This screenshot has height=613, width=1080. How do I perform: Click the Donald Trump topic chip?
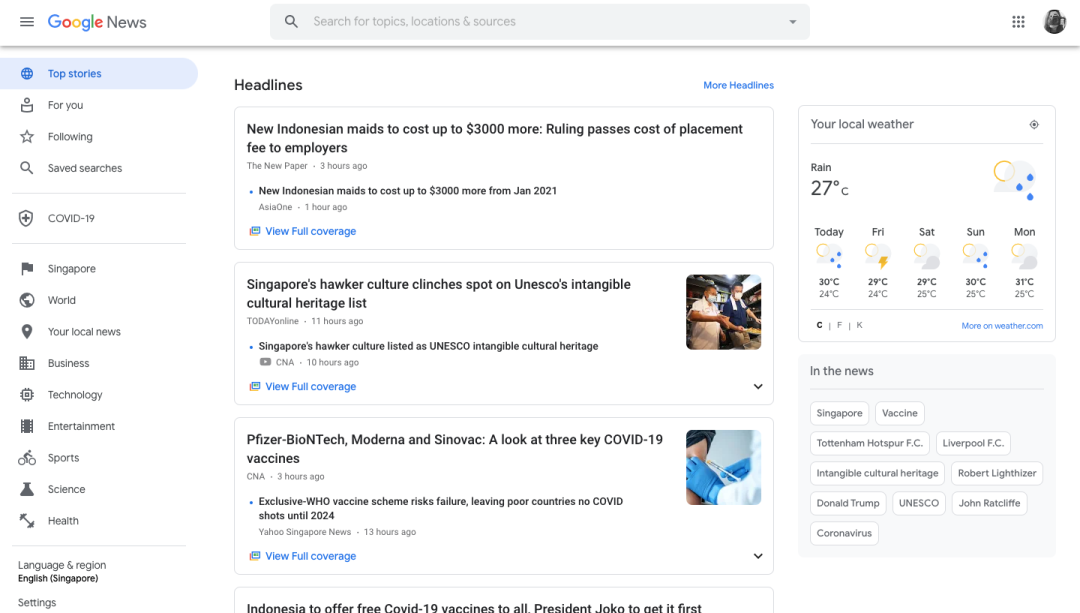point(848,503)
